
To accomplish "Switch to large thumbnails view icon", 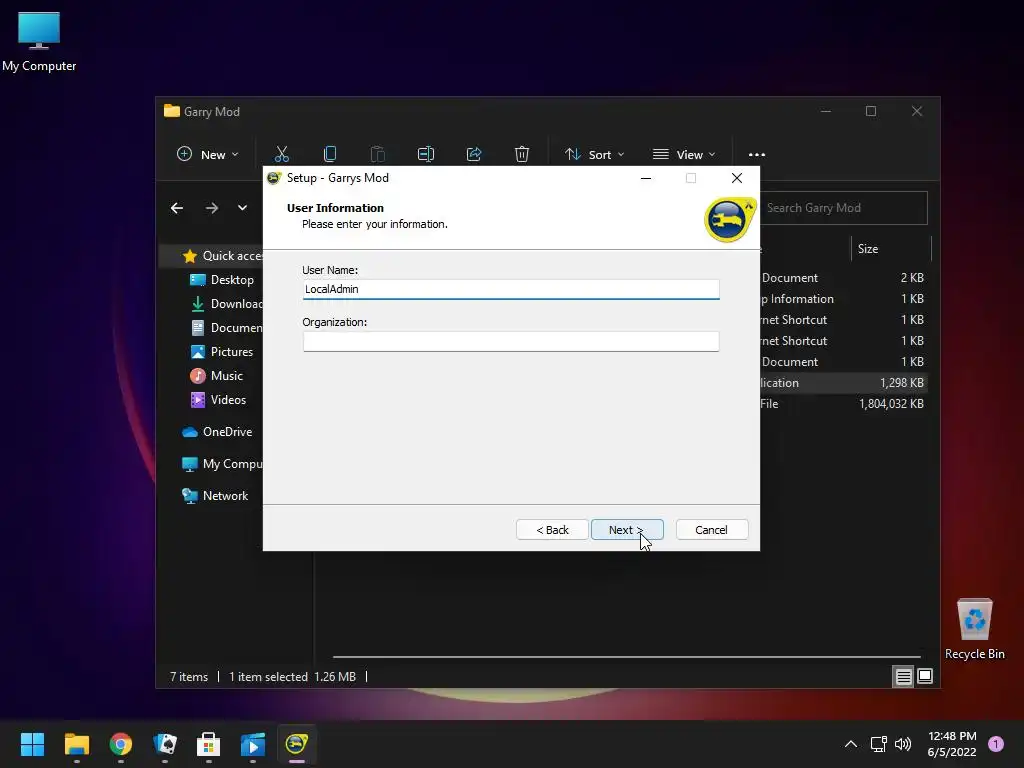I will [x=925, y=676].
